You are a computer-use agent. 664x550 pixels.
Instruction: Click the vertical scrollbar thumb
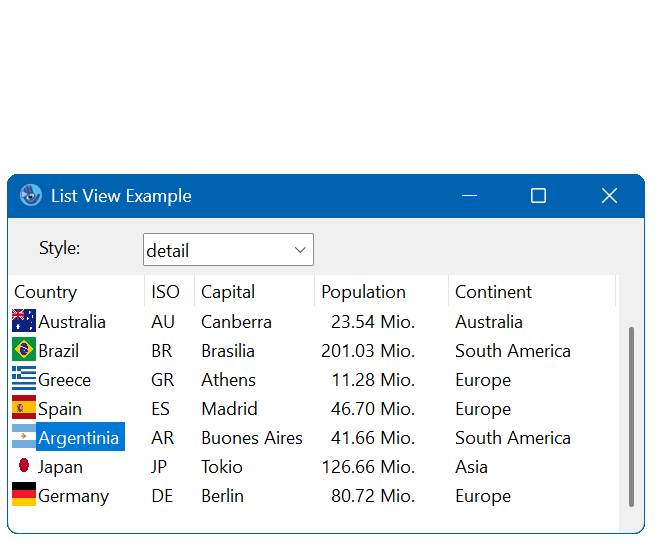click(x=631, y=417)
